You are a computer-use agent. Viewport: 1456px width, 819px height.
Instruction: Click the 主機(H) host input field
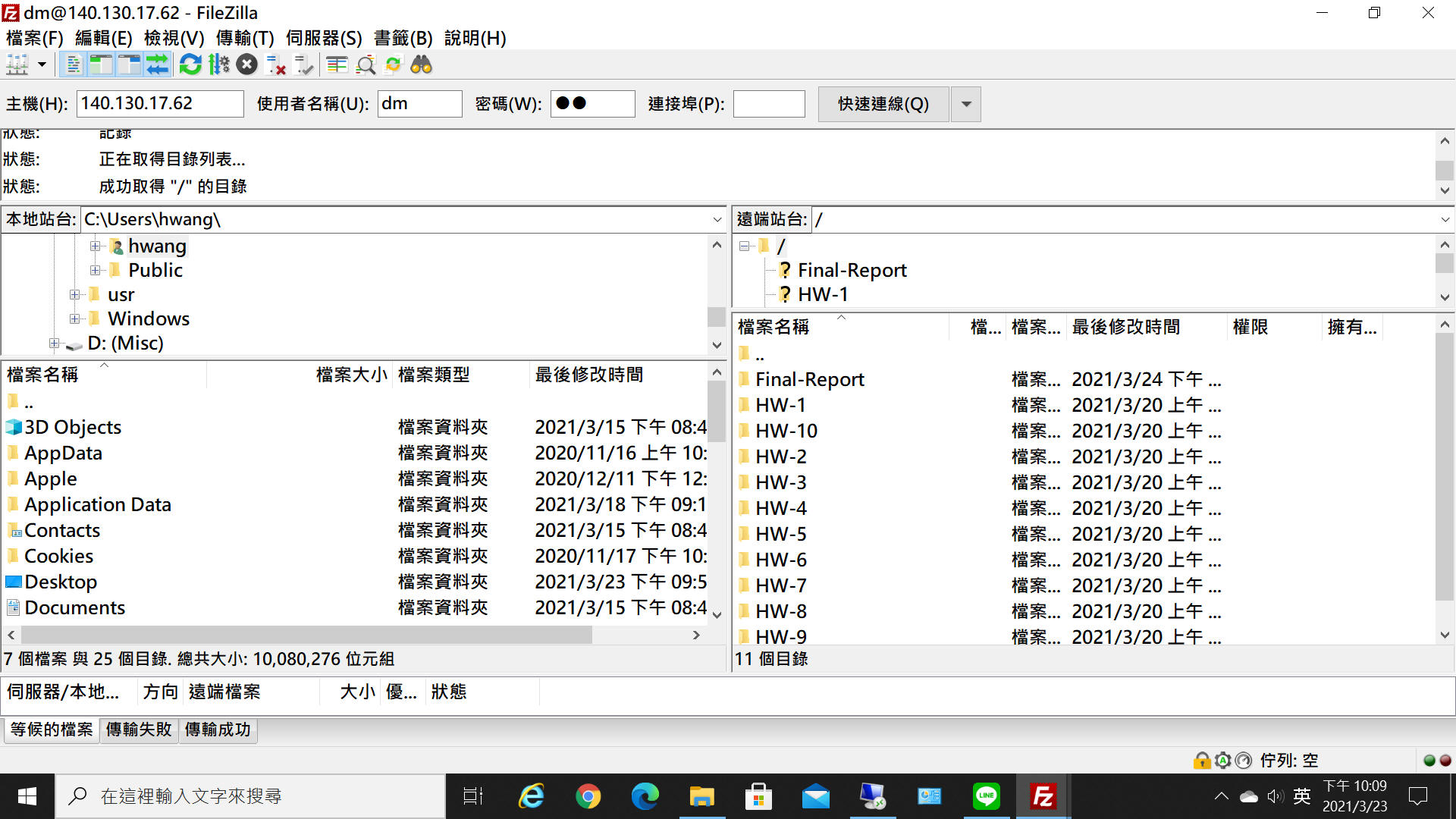point(160,104)
